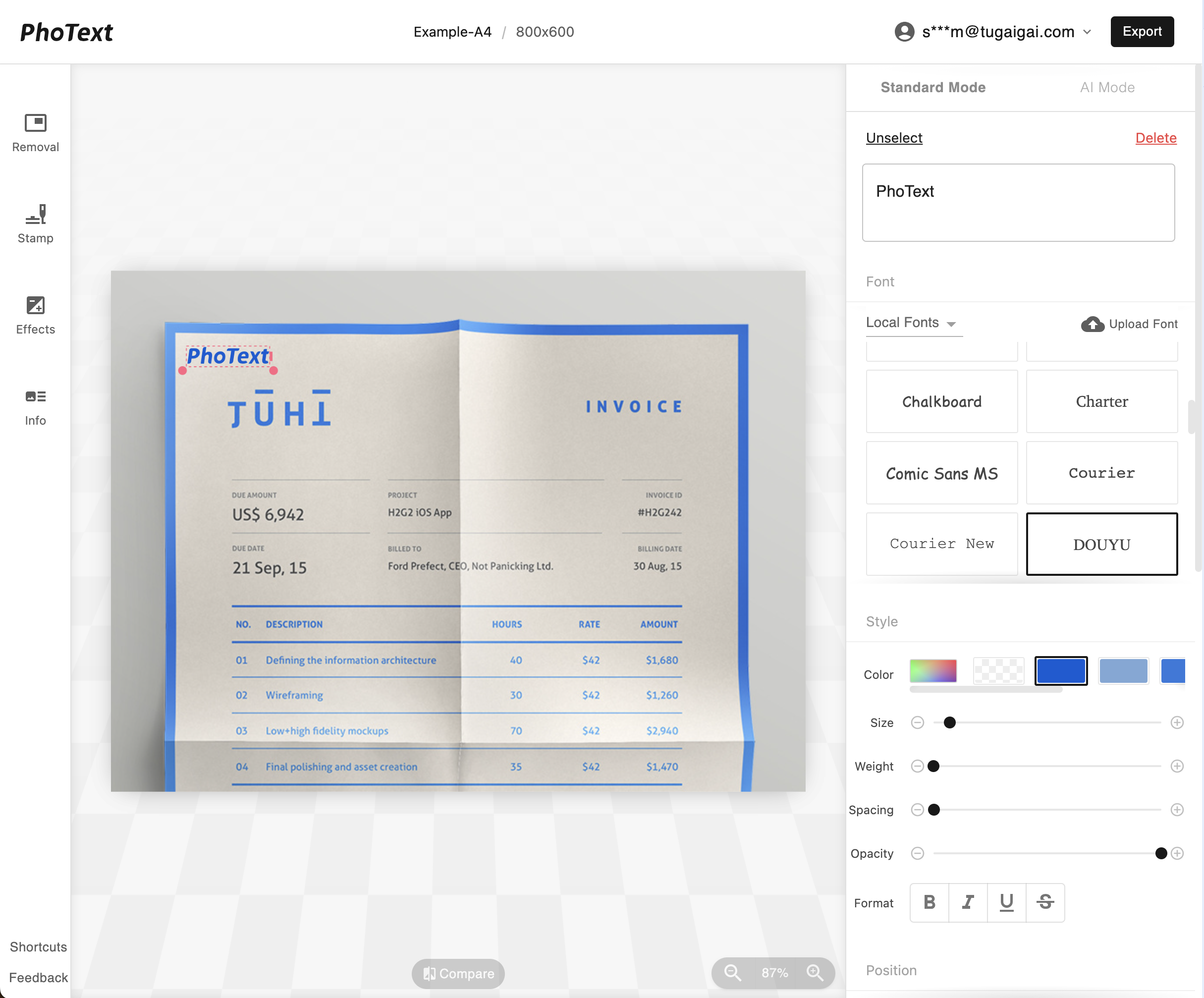Toggle underline text formatting
1204x998 pixels.
click(1006, 902)
